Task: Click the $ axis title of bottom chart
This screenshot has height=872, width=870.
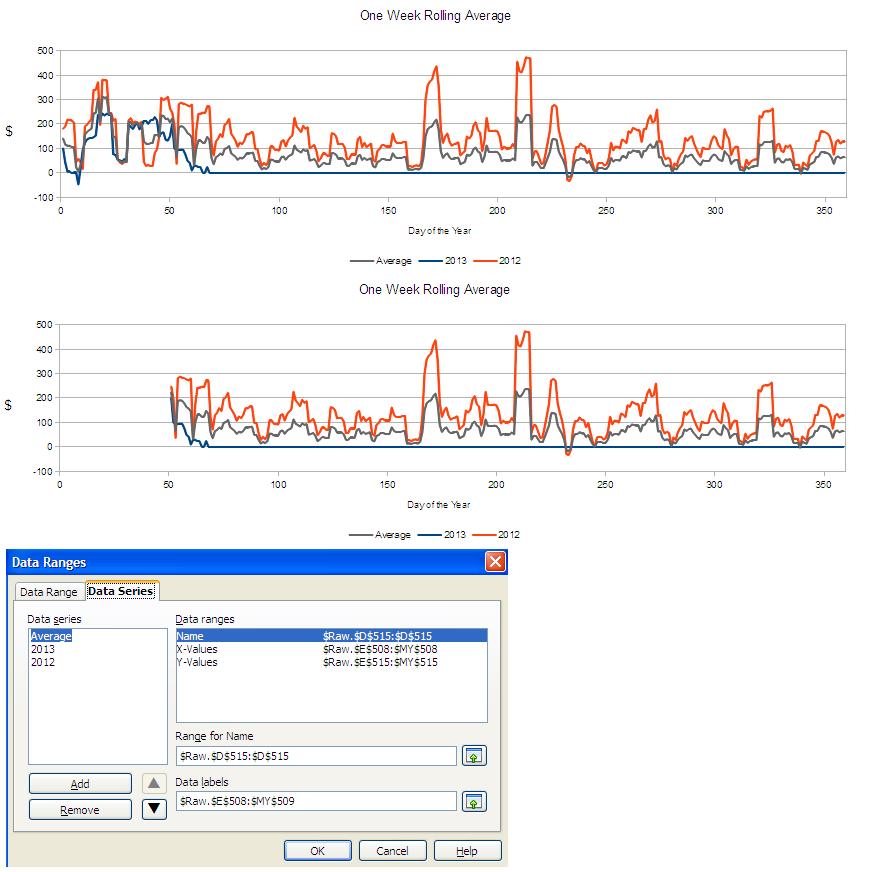Action: 8,405
